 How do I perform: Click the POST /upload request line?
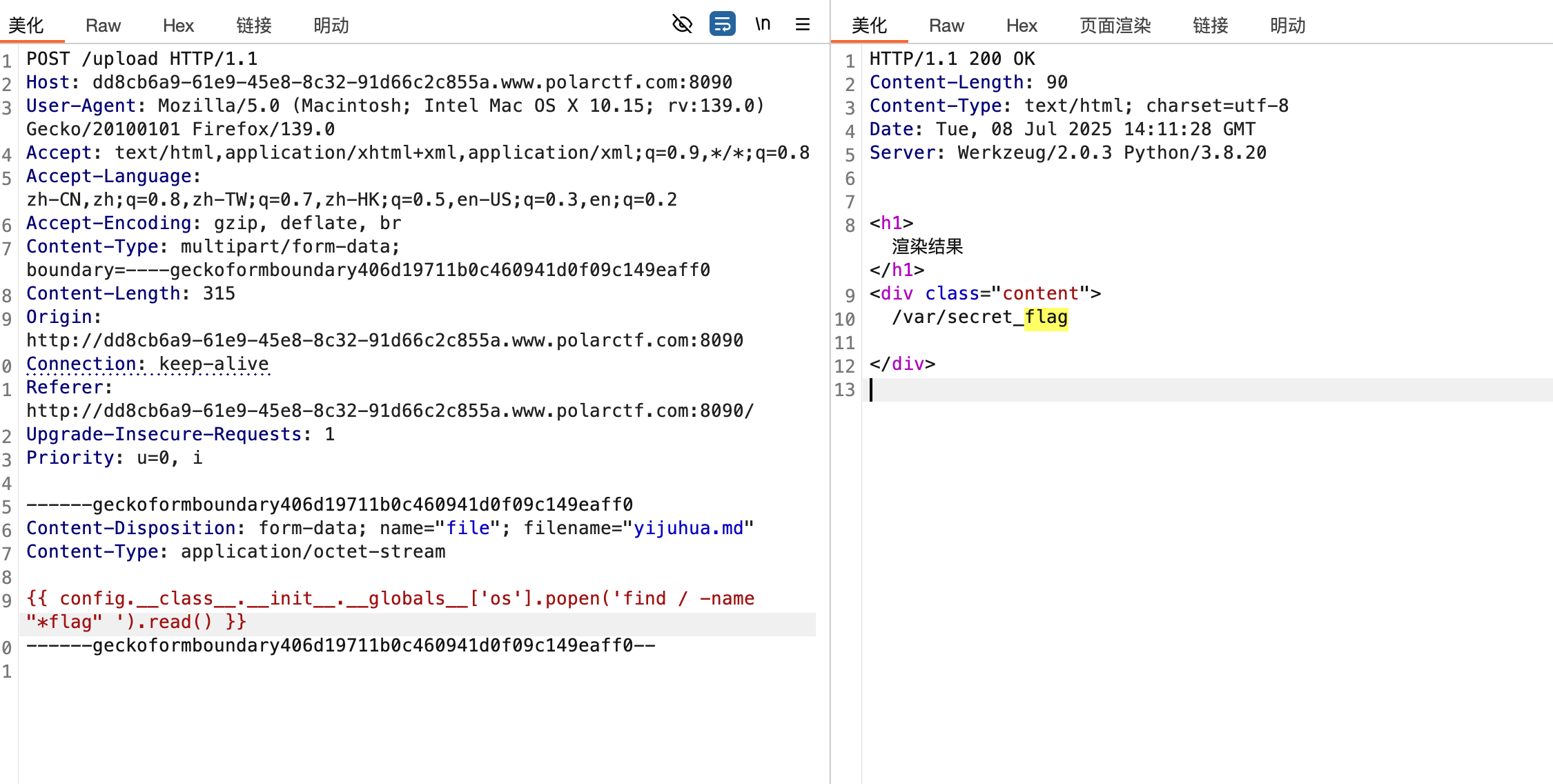(x=141, y=59)
